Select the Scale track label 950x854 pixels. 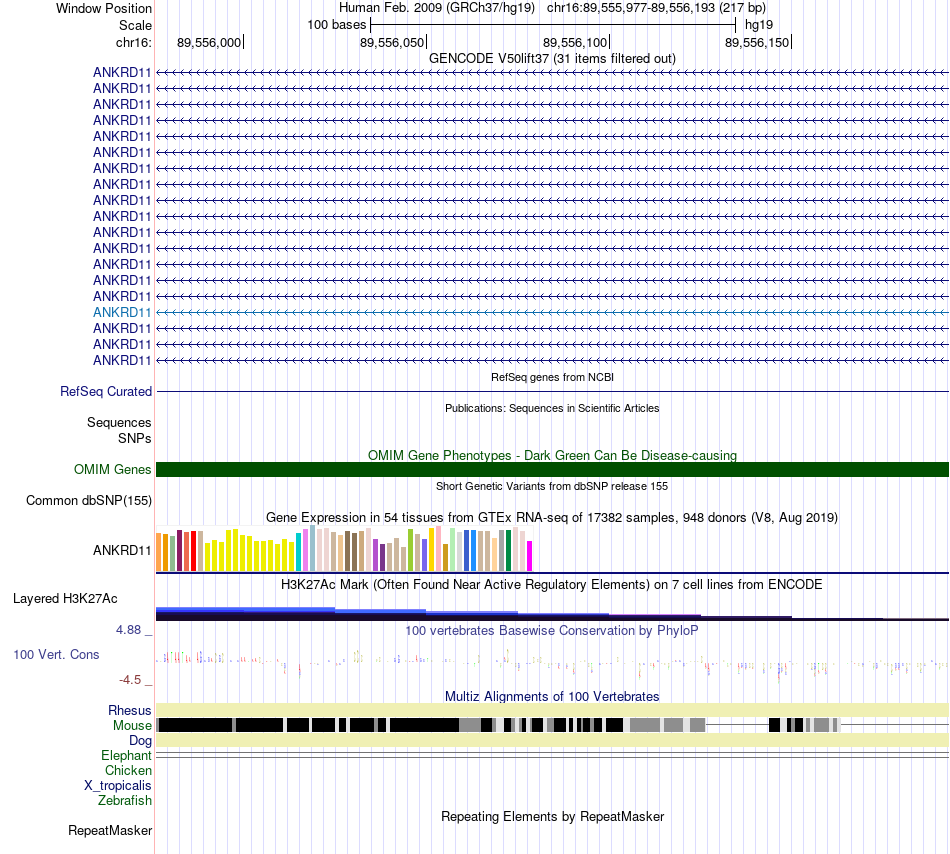click(135, 25)
